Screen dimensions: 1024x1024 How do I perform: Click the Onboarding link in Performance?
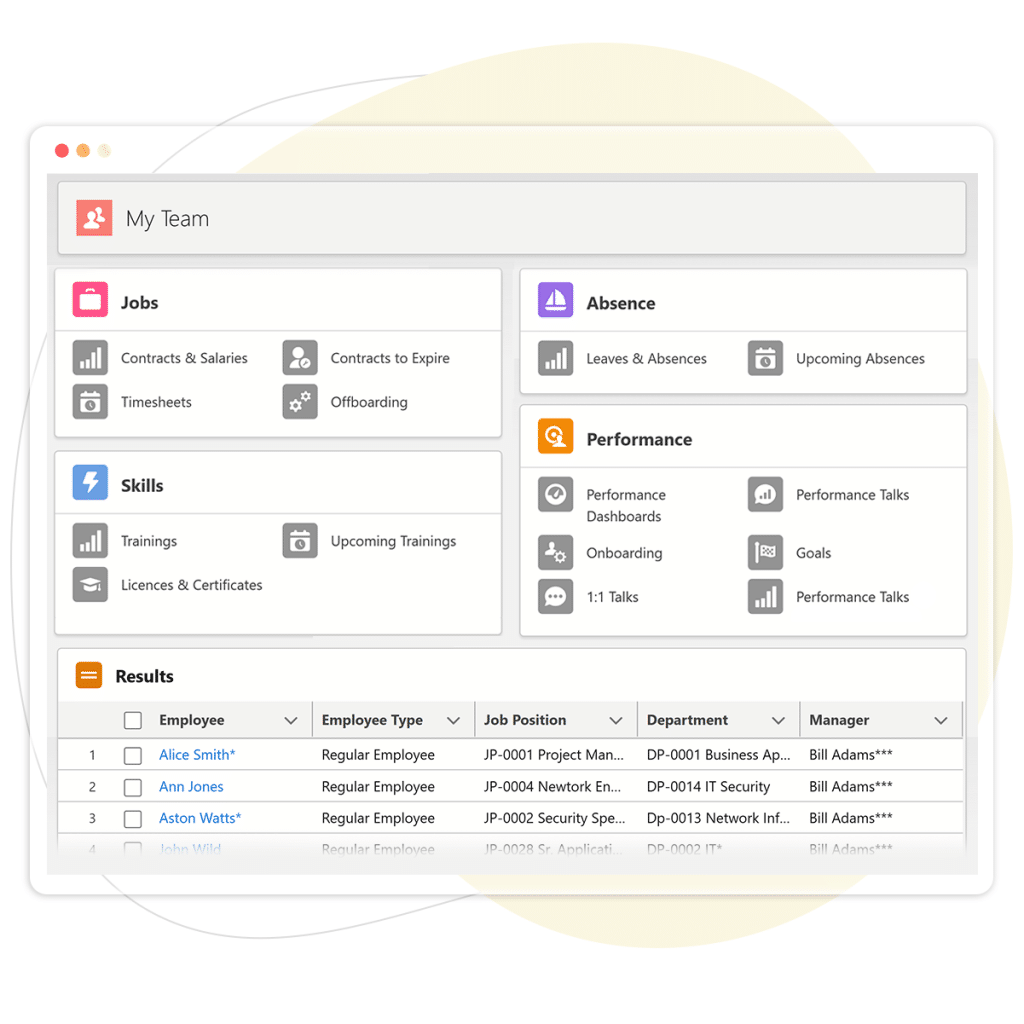point(624,553)
